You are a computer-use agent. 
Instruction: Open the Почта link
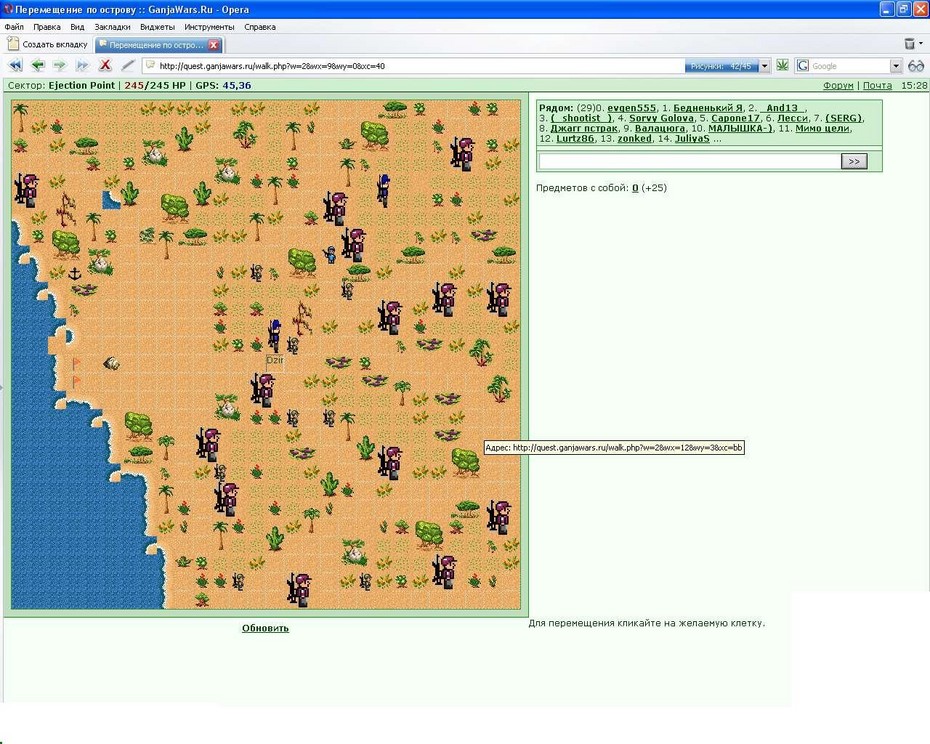[877, 85]
